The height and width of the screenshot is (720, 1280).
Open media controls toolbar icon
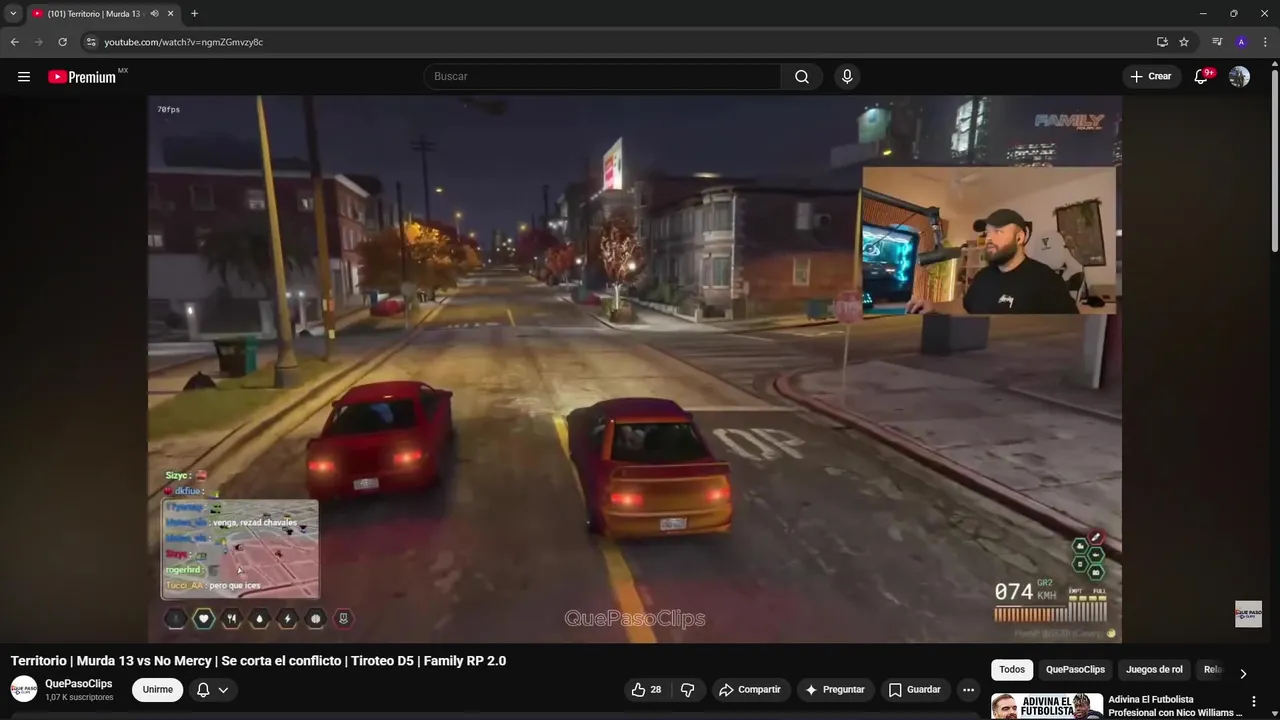1217,42
